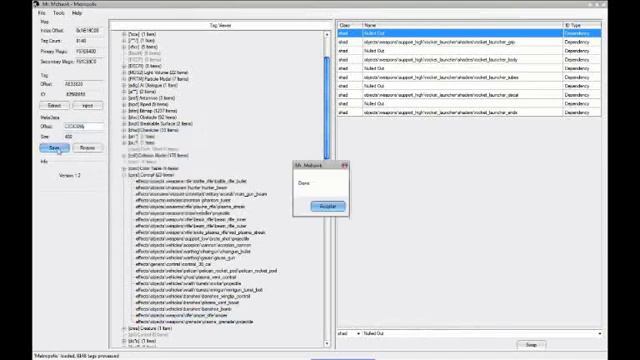640x360 pixels.
Task: Click the Tag Viewer panel header
Action: coord(220,26)
